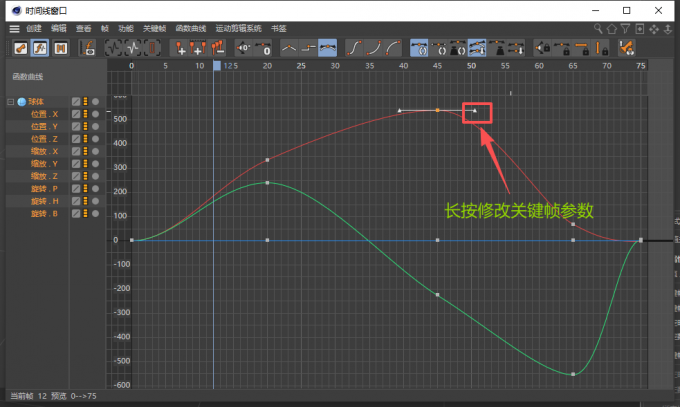
Task: Open the 运动剪辑系统 menu
Action: pos(239,29)
